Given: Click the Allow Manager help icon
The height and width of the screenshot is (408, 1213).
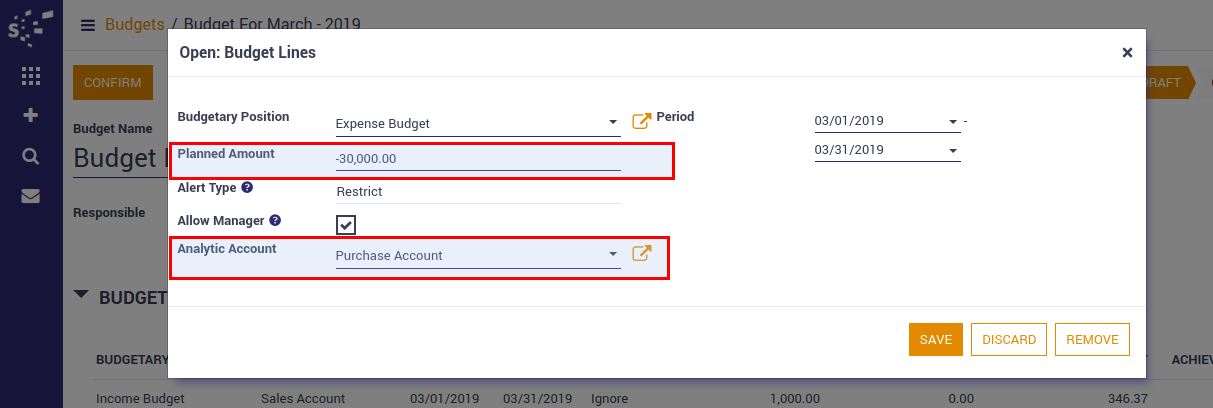Looking at the screenshot, I should (275, 220).
